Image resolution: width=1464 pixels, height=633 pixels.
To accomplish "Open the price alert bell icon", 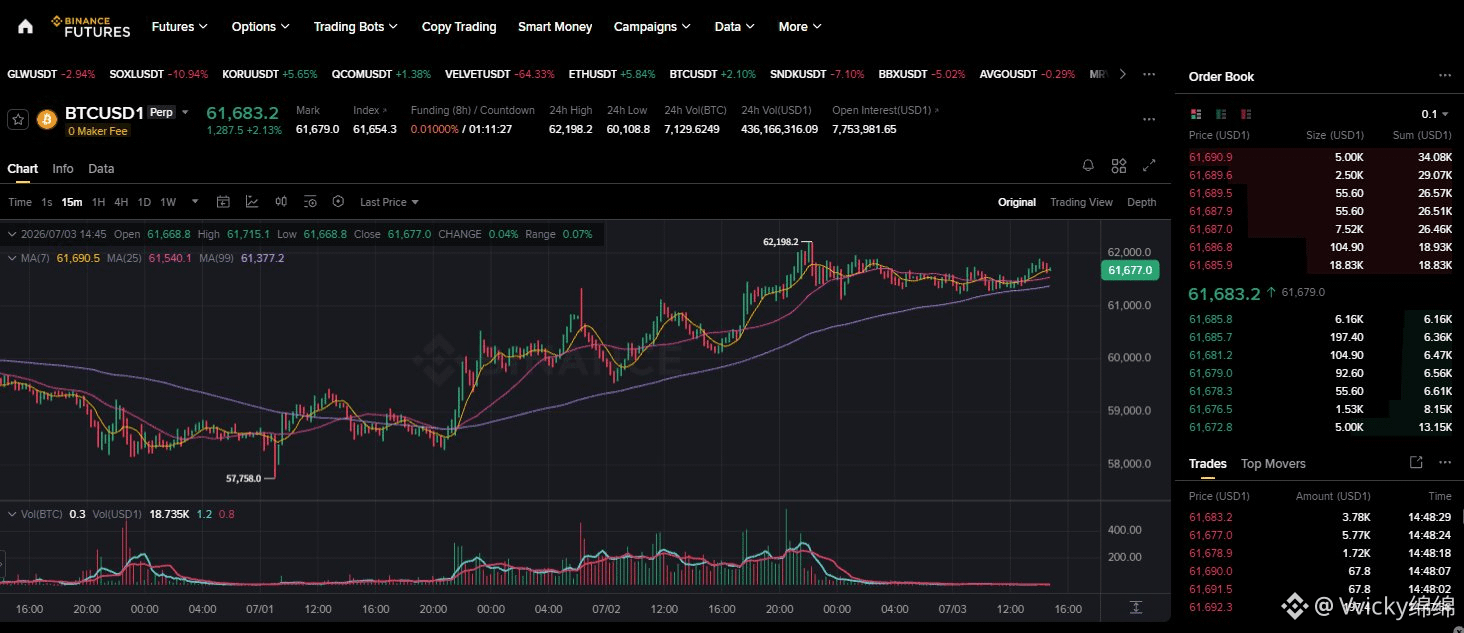I will click(x=1088, y=166).
